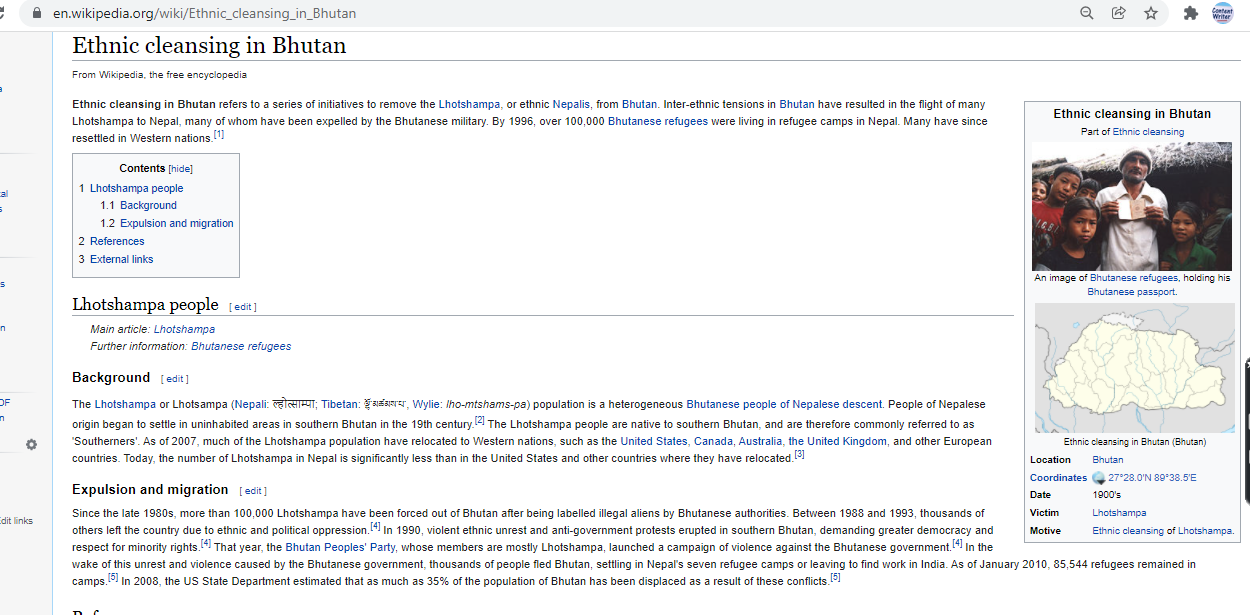The height and width of the screenshot is (615, 1250).
Task: Open the Bhutan Peoples' Party link
Action: [340, 547]
